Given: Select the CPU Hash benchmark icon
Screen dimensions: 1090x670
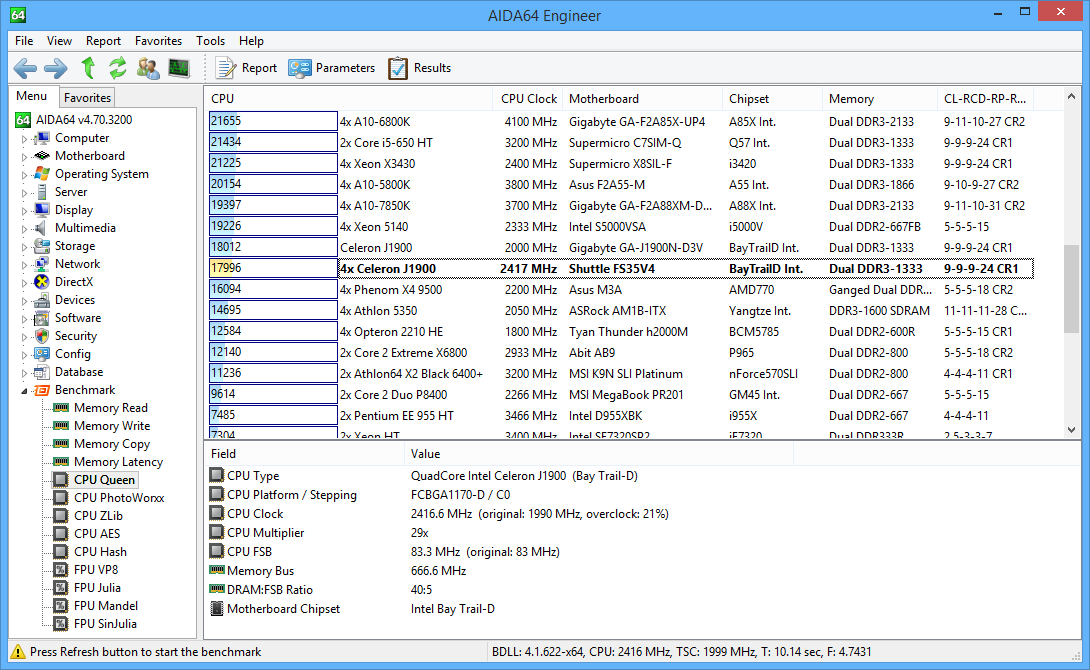Looking at the screenshot, I should (x=61, y=553).
